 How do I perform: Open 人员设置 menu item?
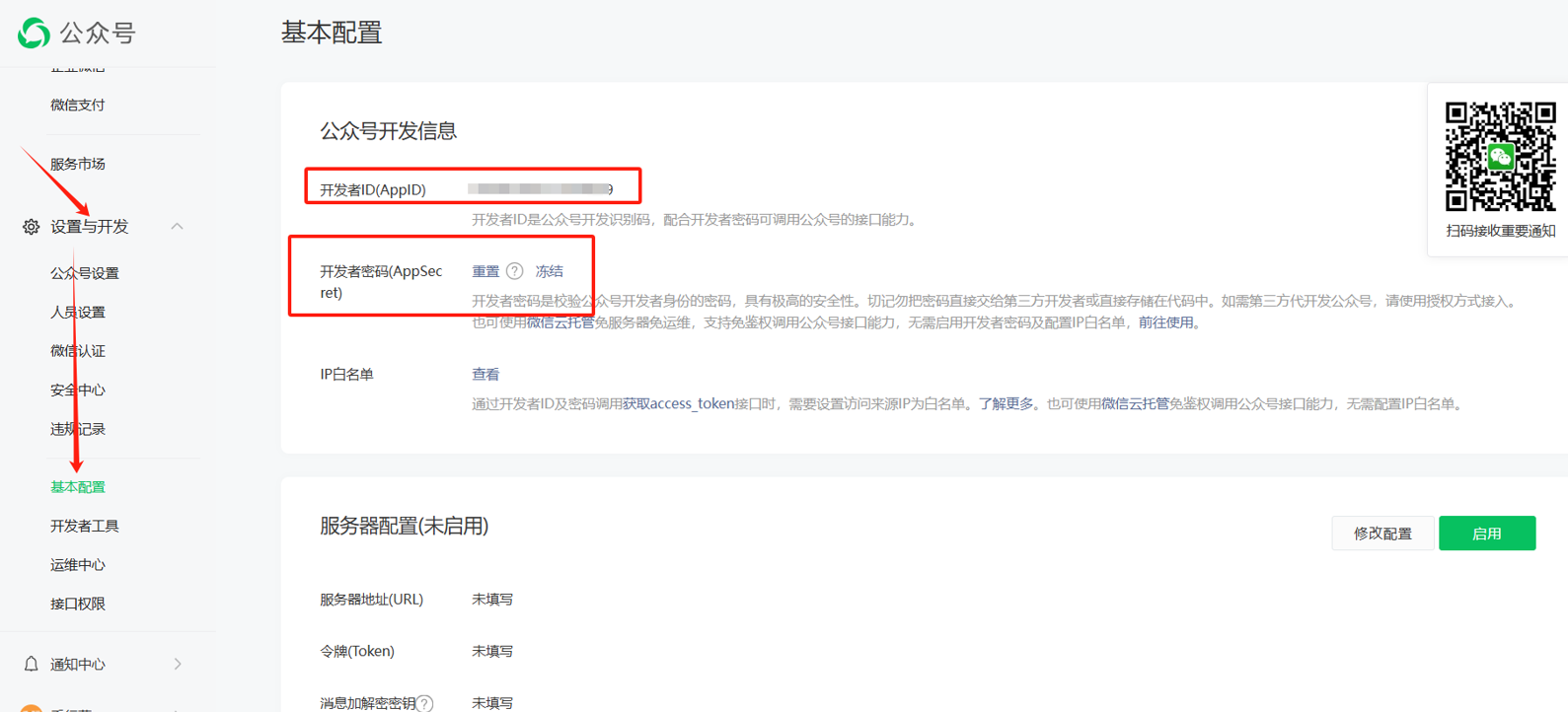(78, 312)
